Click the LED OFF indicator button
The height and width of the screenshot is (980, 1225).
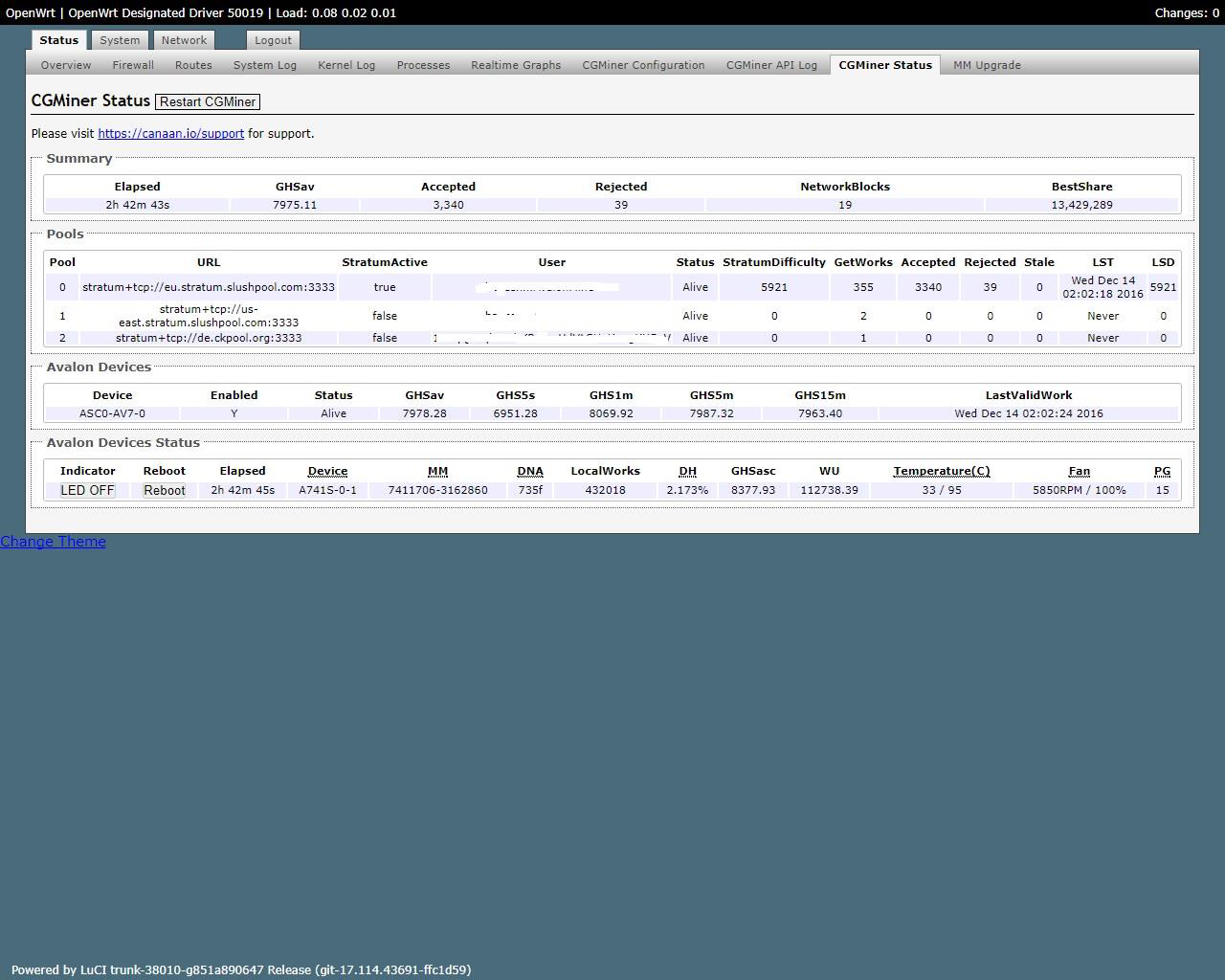coord(87,490)
